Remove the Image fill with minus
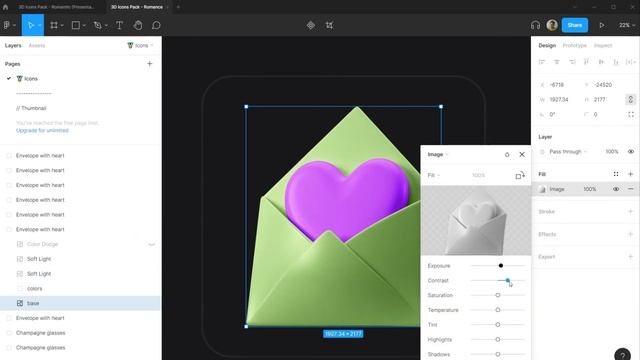The width and height of the screenshot is (640, 360). tap(631, 189)
